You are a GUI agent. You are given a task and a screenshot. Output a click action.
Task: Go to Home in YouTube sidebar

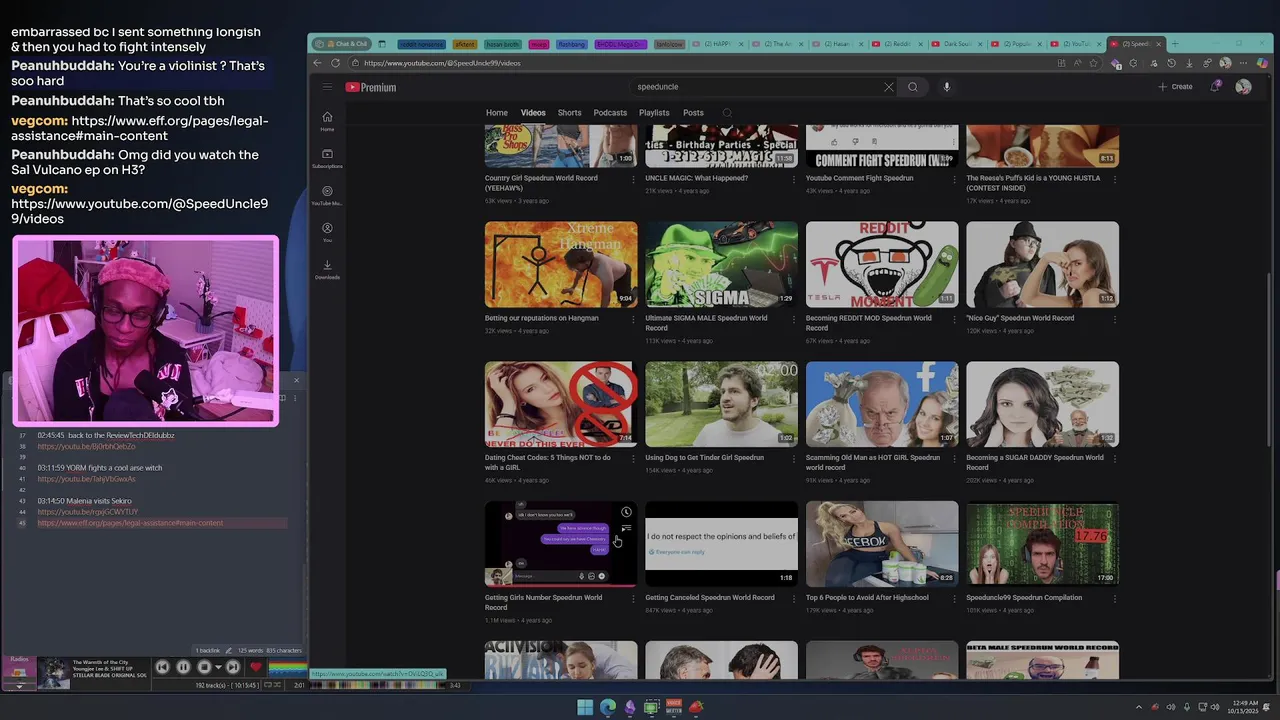(327, 121)
